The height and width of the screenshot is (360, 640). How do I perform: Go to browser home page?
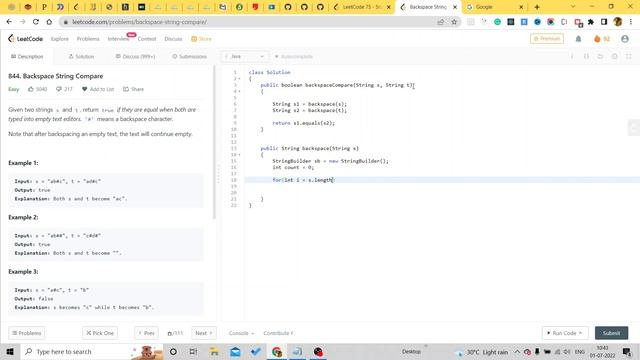pyautogui.click(x=49, y=22)
